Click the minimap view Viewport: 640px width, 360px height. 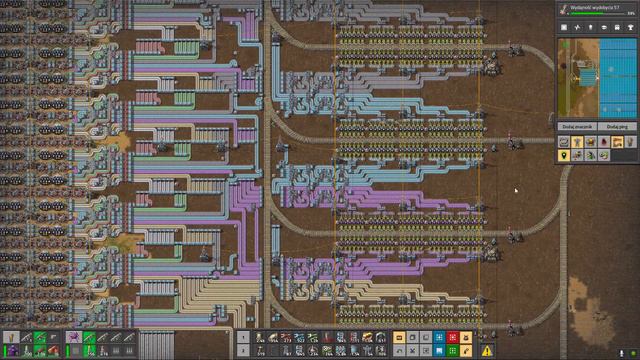pyautogui.click(x=597, y=78)
